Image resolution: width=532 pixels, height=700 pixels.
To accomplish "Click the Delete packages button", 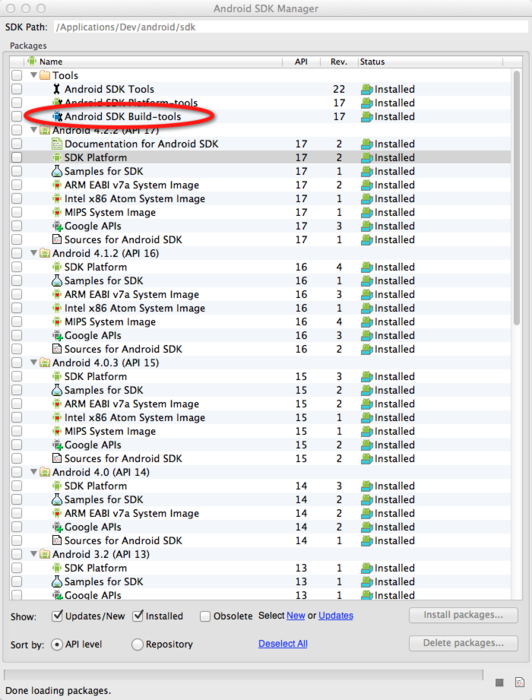I will coord(463,643).
